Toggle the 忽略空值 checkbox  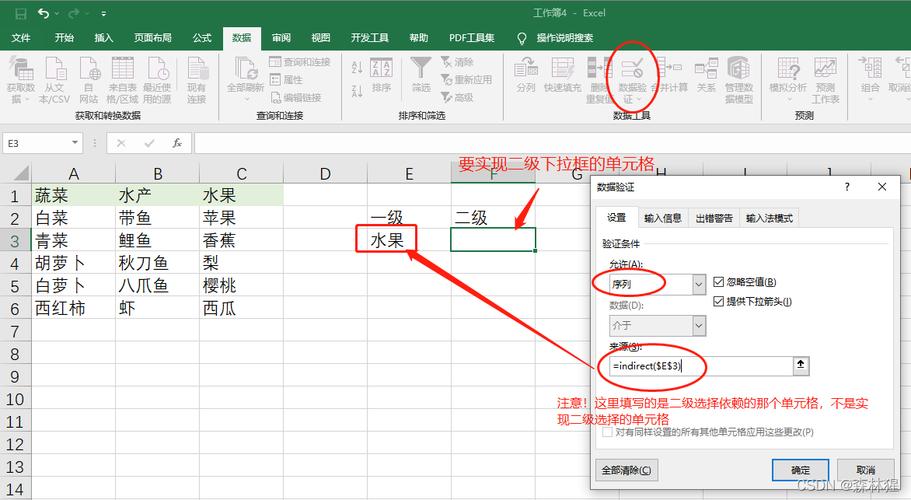(x=718, y=282)
